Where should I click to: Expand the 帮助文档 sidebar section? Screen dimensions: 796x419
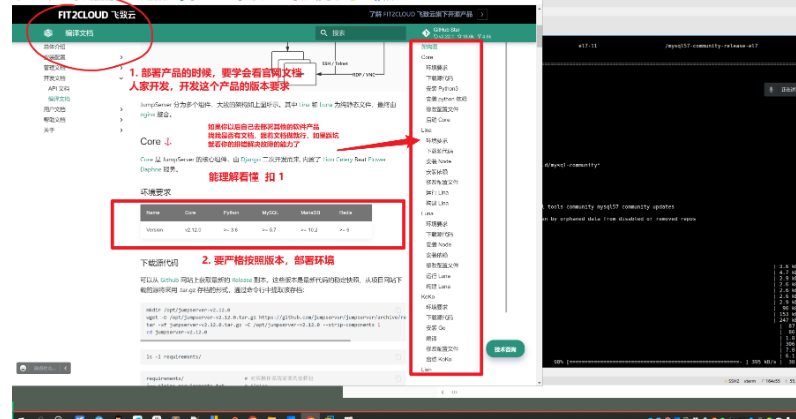click(121, 120)
